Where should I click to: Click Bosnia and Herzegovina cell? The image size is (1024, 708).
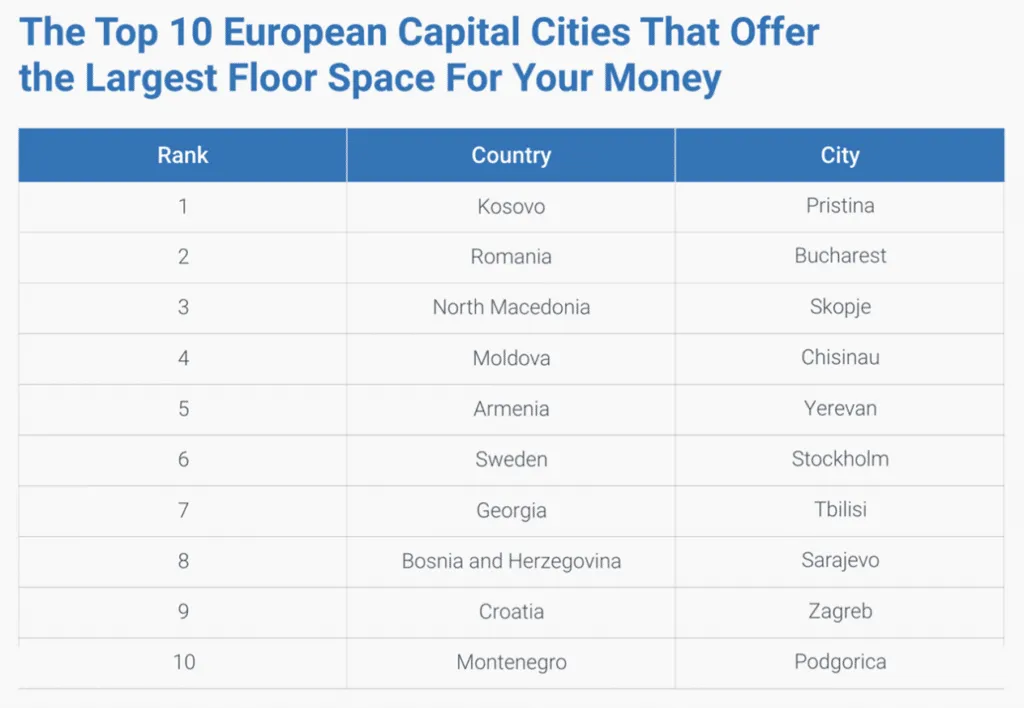[x=511, y=562]
